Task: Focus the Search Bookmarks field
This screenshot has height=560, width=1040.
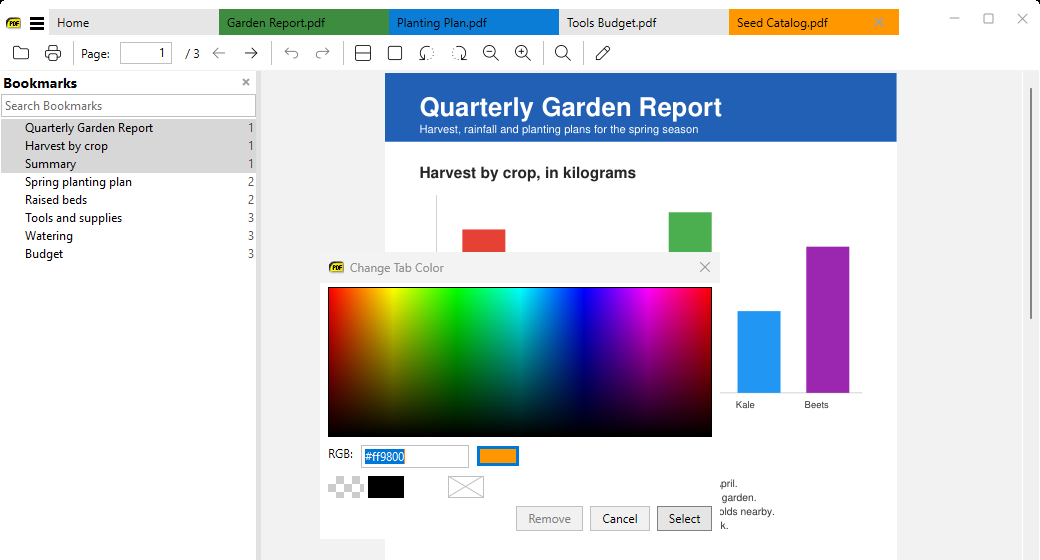Action: click(129, 105)
